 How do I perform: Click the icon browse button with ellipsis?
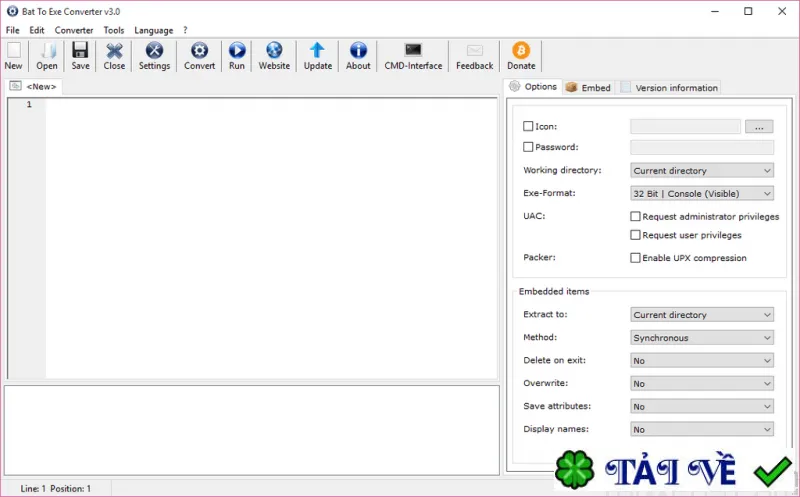coord(759,127)
